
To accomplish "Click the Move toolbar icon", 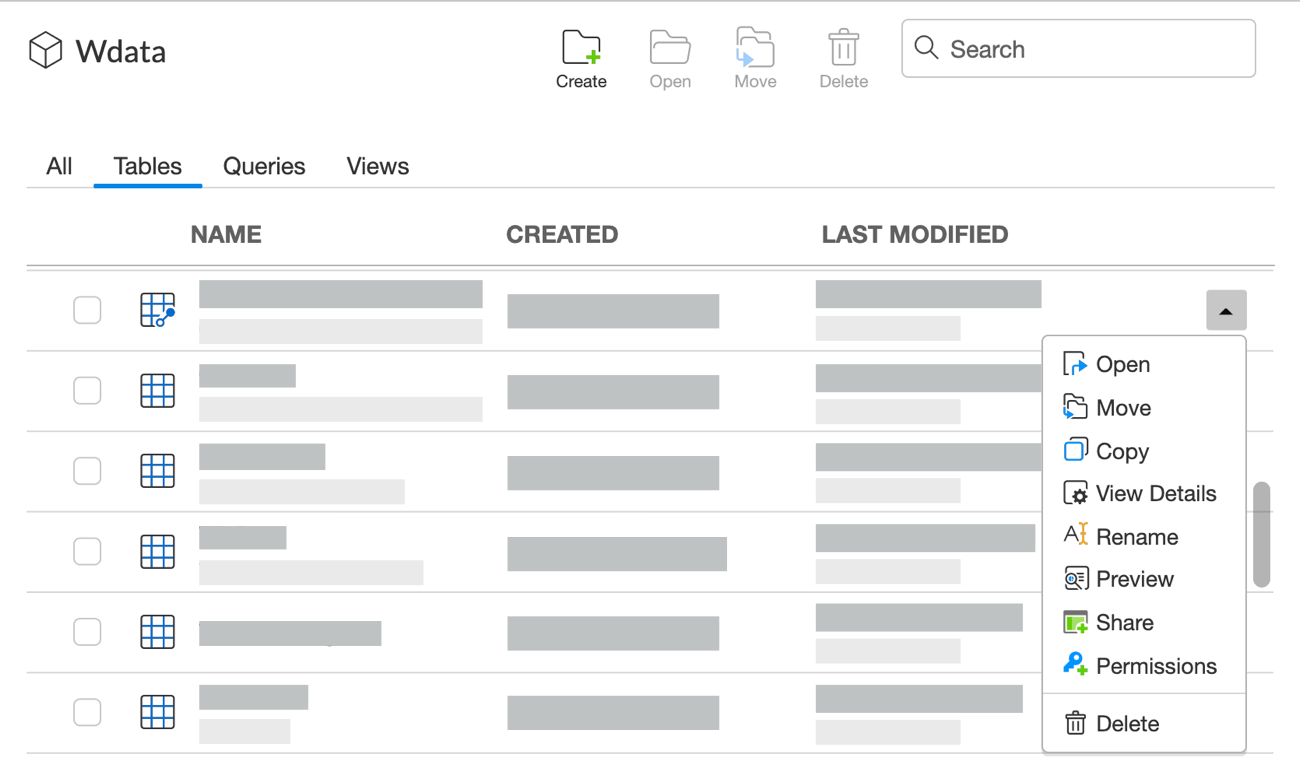I will click(755, 48).
